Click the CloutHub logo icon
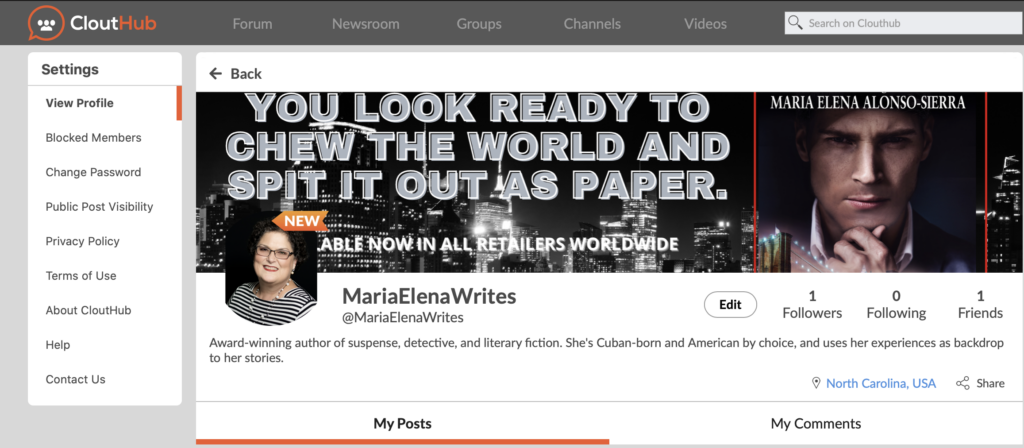The height and width of the screenshot is (448, 1024). [44, 23]
